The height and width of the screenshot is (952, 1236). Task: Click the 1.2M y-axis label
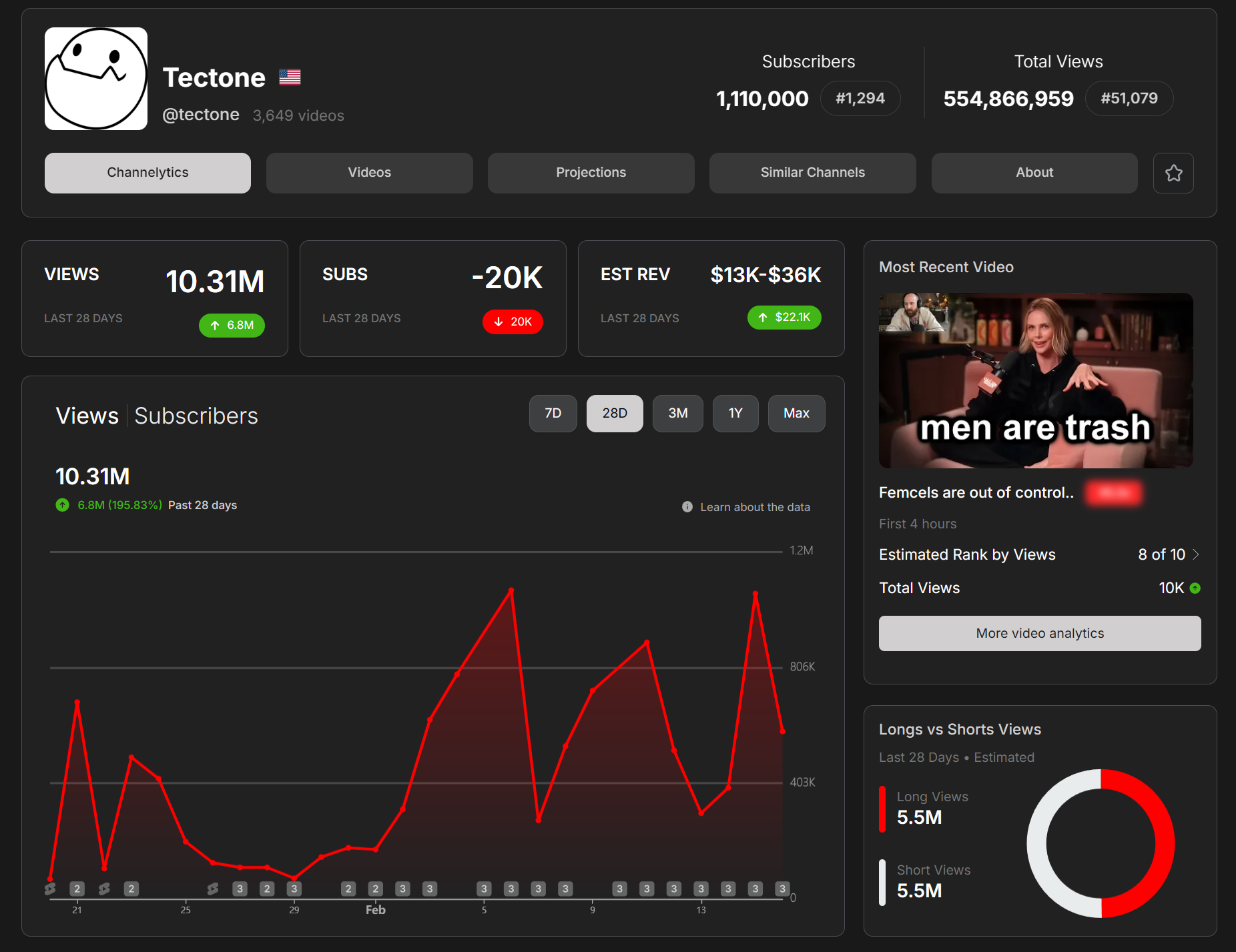click(x=802, y=550)
